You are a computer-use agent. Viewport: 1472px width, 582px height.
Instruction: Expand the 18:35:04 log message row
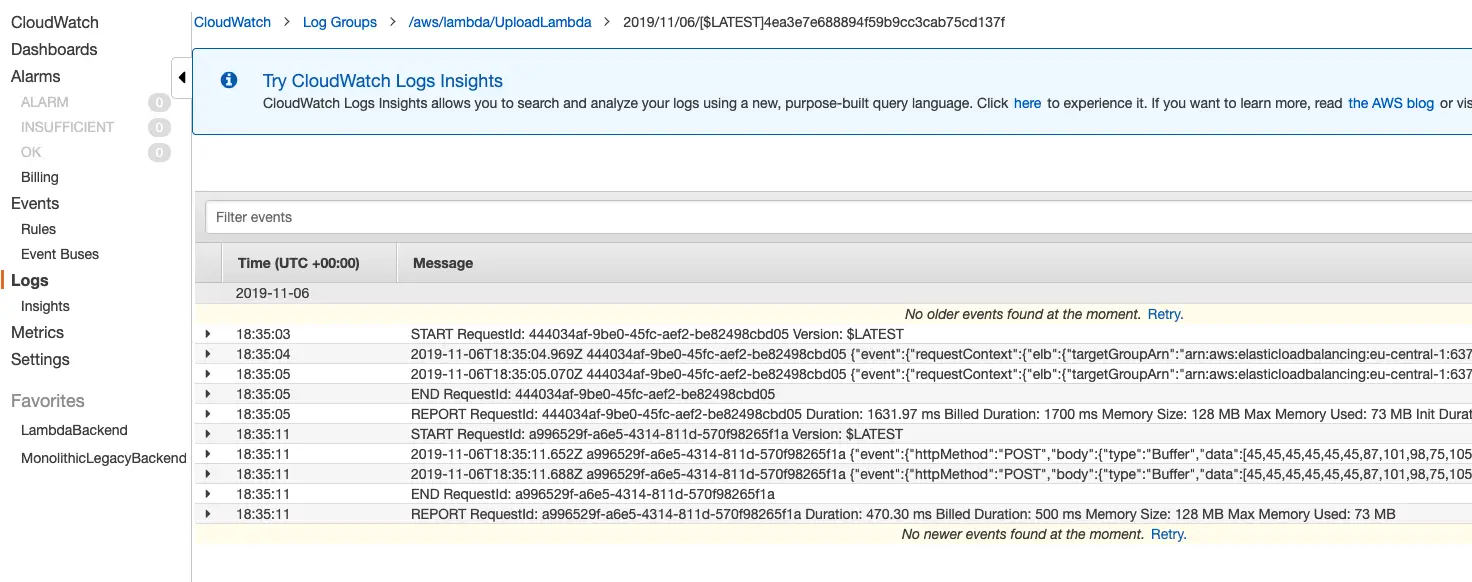tap(207, 353)
